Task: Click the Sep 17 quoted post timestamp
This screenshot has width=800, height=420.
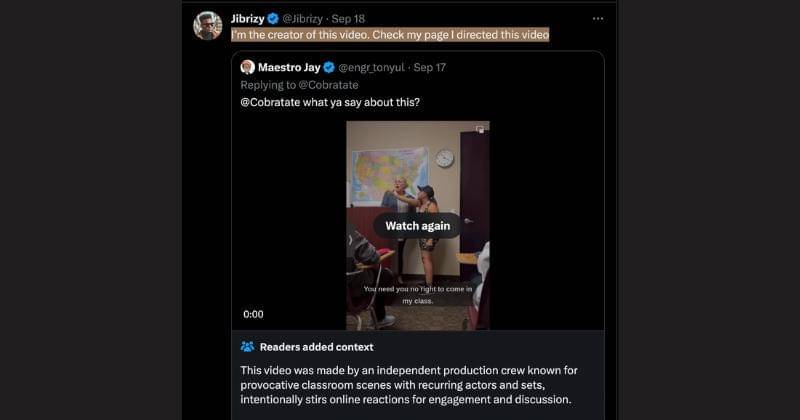Action: tap(430, 67)
